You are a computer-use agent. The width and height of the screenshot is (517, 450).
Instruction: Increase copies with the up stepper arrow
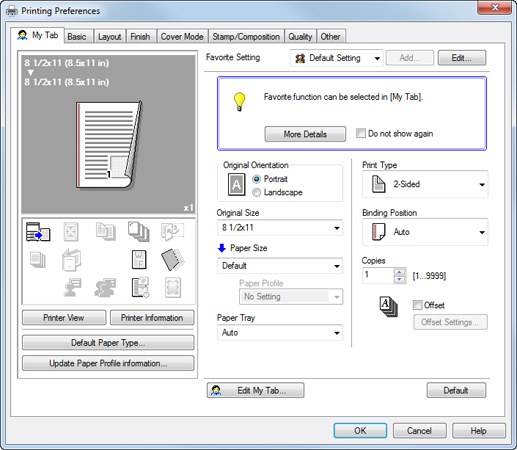point(399,272)
